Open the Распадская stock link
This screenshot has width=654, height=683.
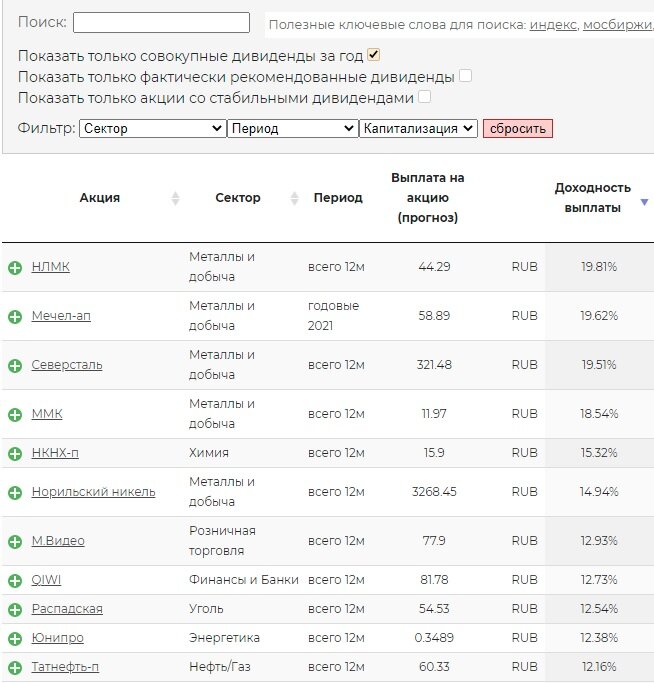coord(67,609)
